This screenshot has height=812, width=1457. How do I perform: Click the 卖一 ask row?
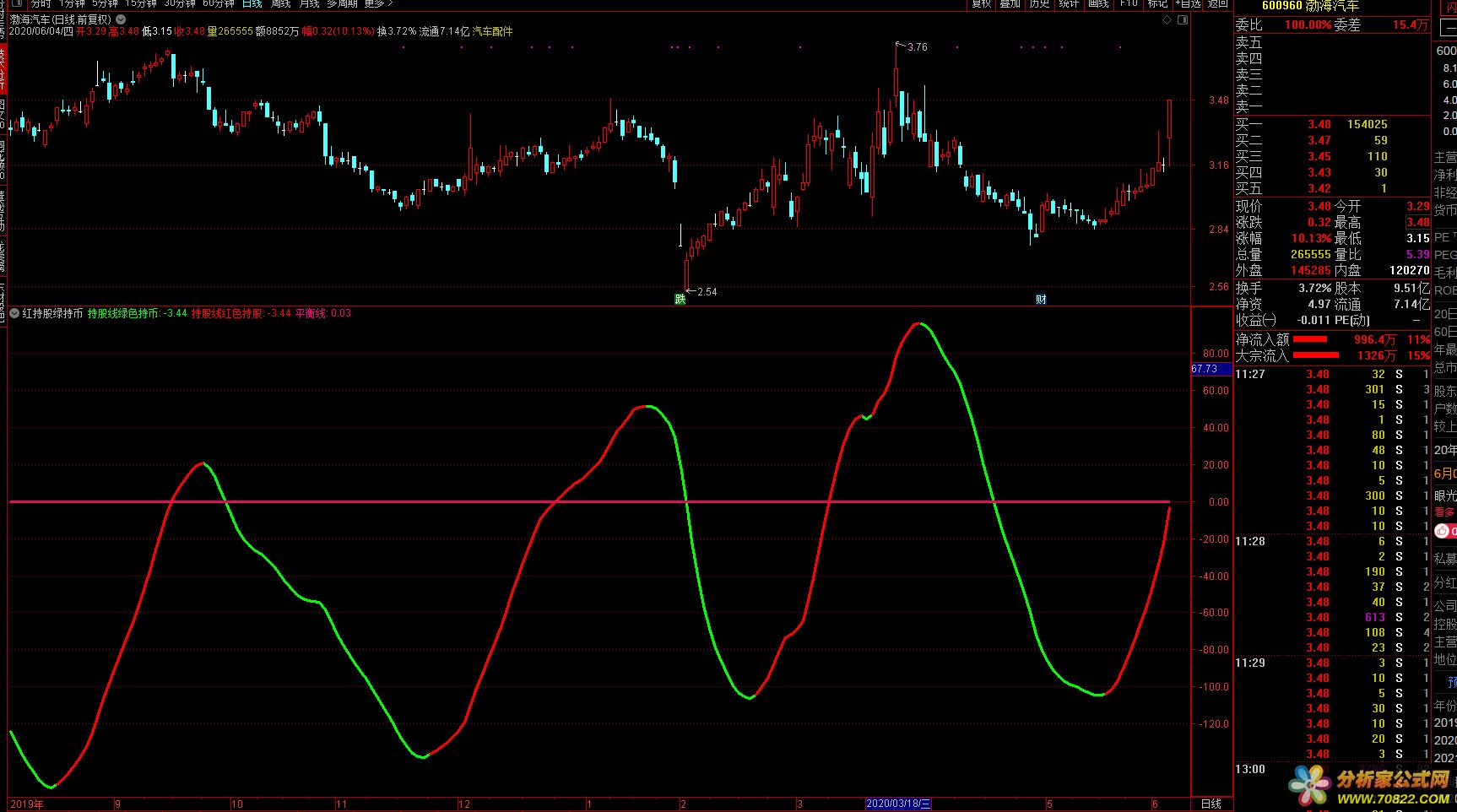pos(1333,106)
